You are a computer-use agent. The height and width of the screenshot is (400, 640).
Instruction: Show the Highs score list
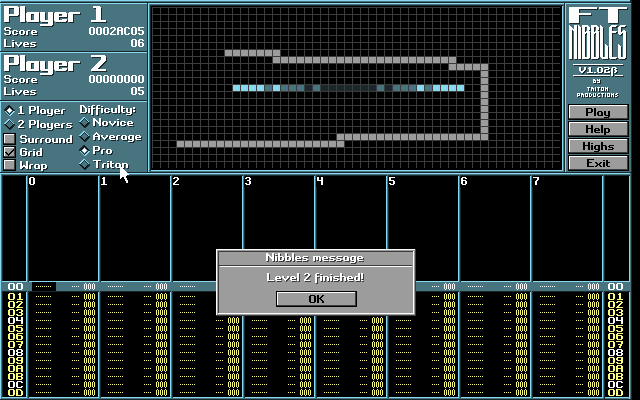[x=598, y=146]
